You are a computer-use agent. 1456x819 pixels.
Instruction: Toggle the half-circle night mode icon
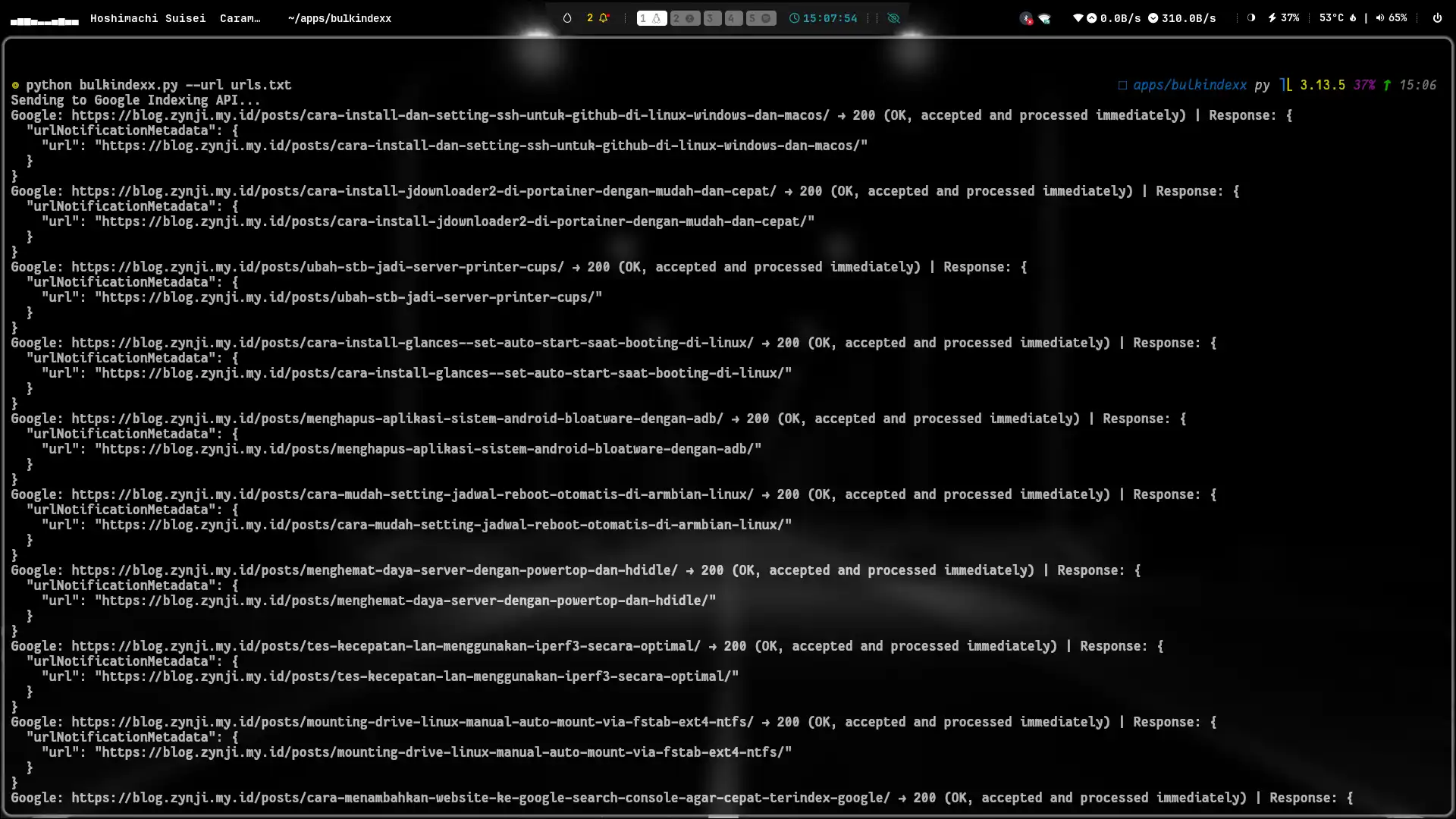click(1251, 18)
